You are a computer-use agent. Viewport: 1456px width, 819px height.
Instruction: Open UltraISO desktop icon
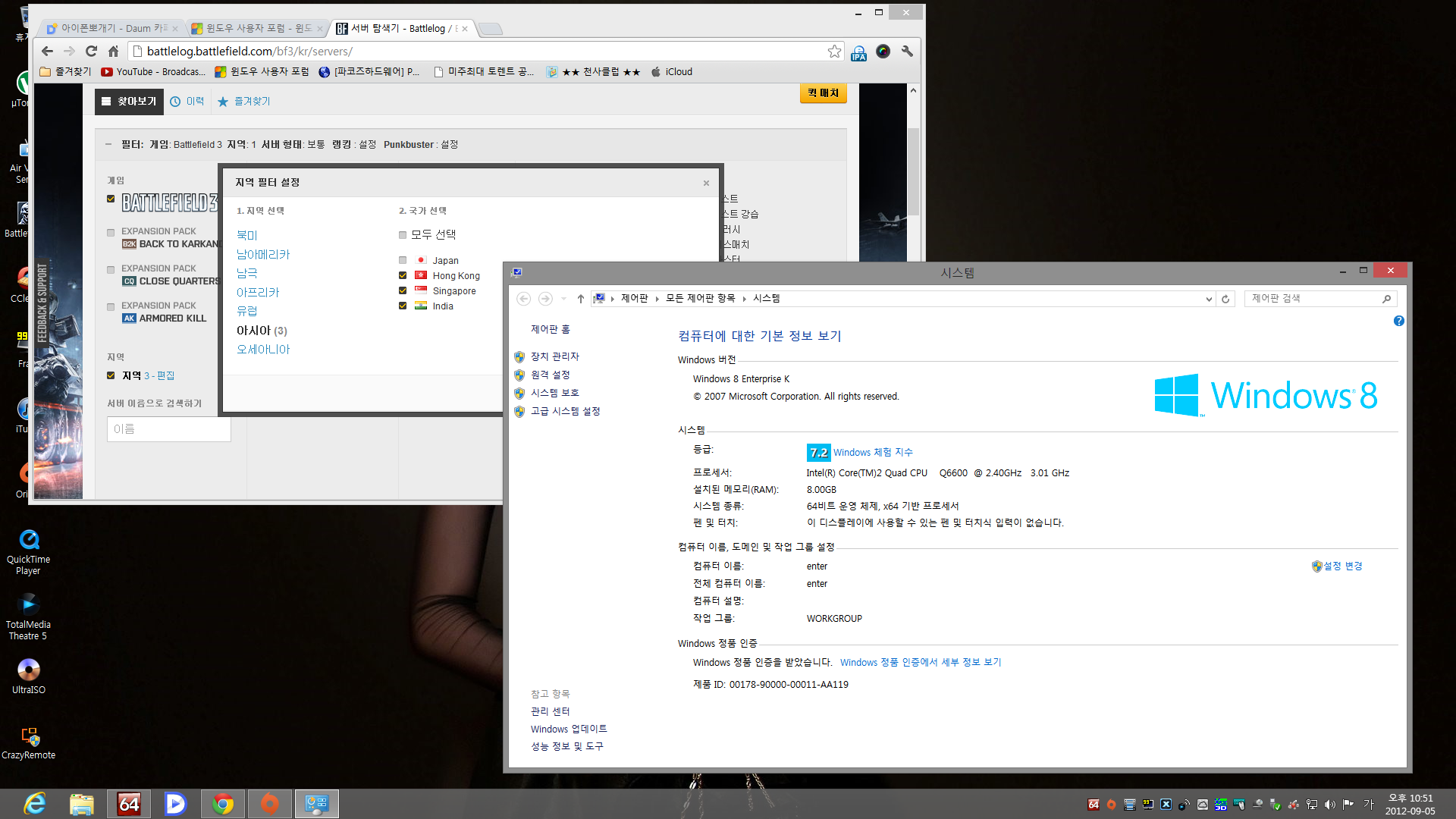pos(29,676)
